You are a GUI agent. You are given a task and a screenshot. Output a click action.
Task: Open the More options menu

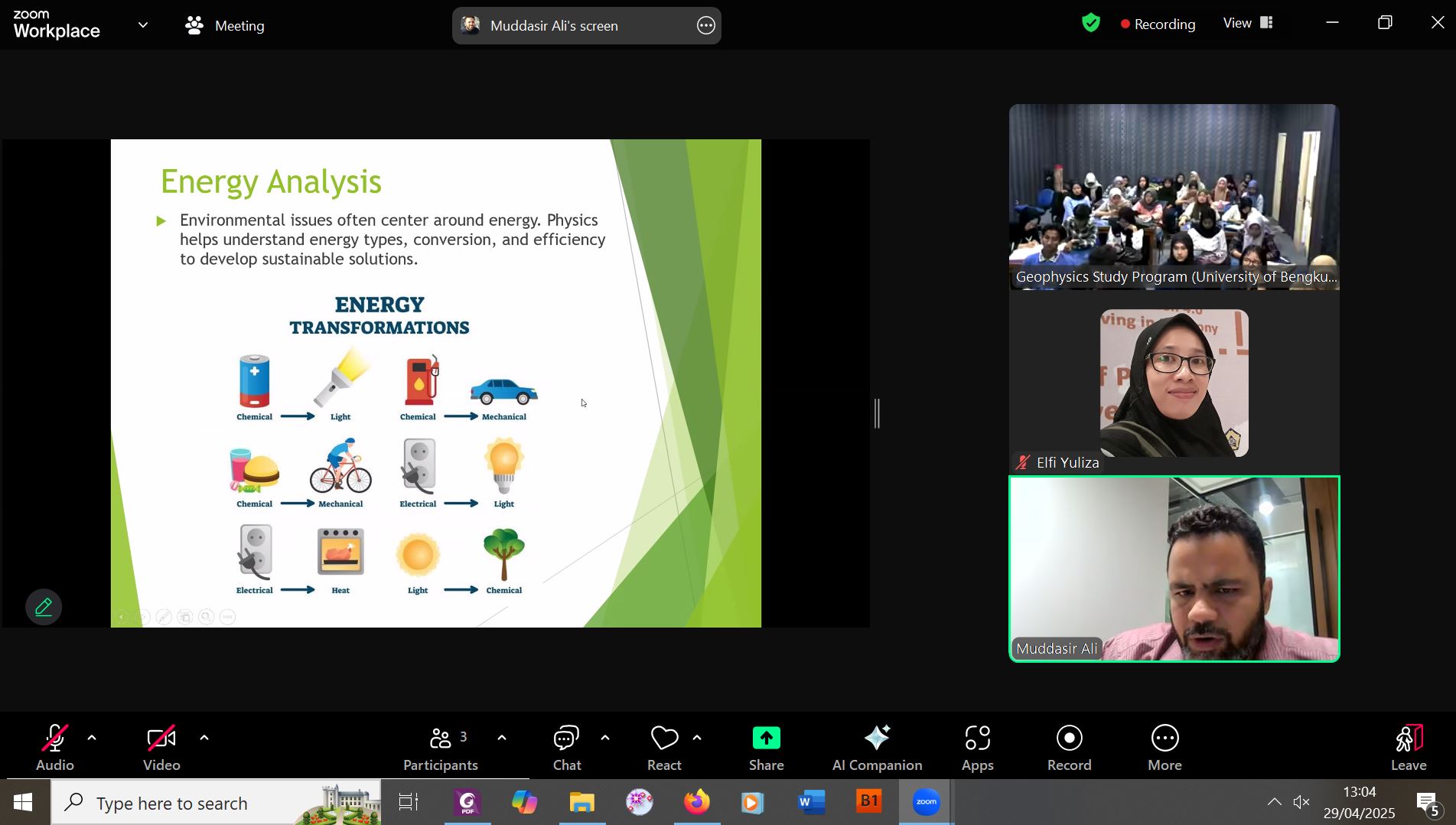tap(1164, 748)
